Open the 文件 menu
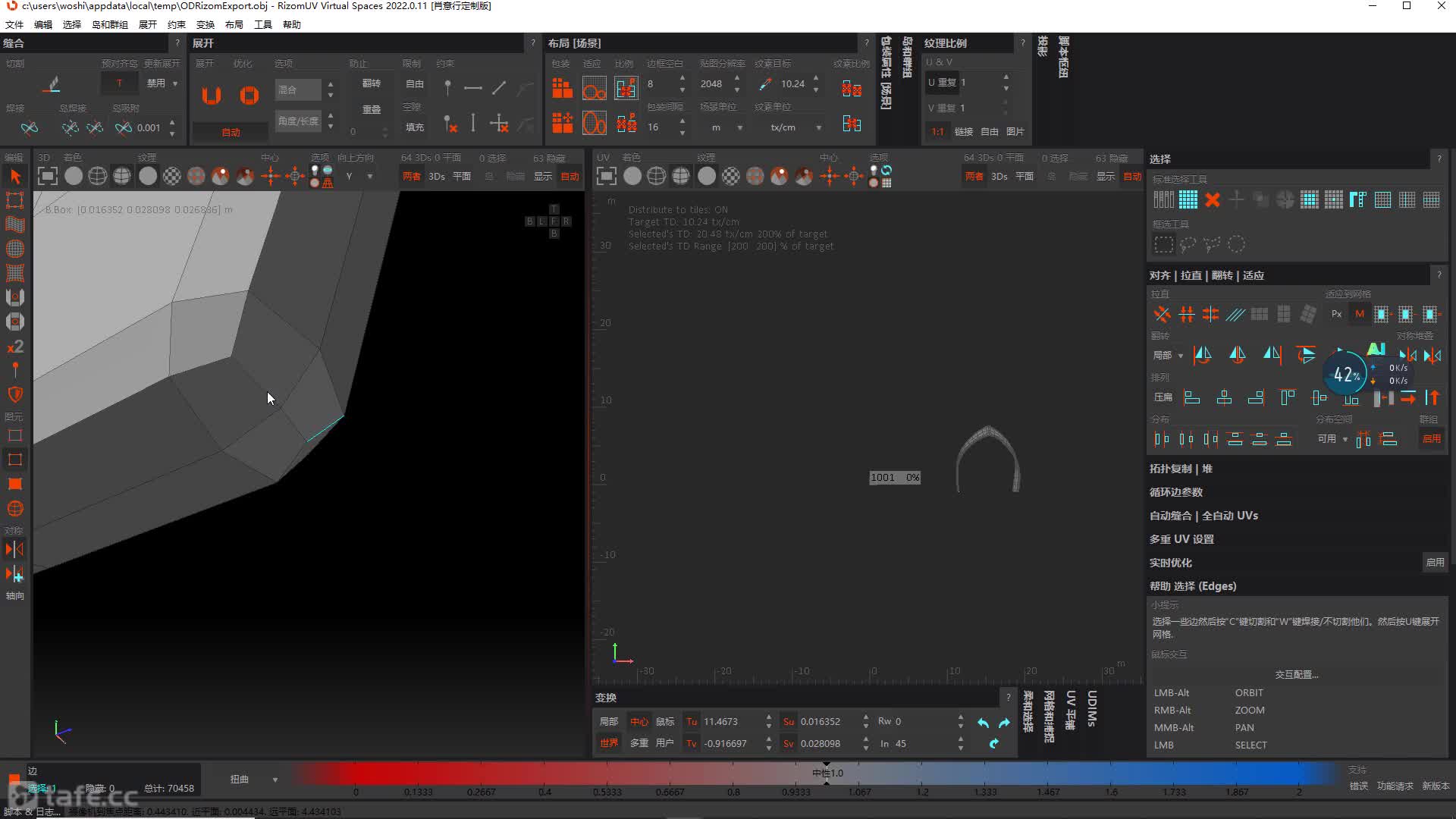Viewport: 1456px width, 819px height. (14, 24)
